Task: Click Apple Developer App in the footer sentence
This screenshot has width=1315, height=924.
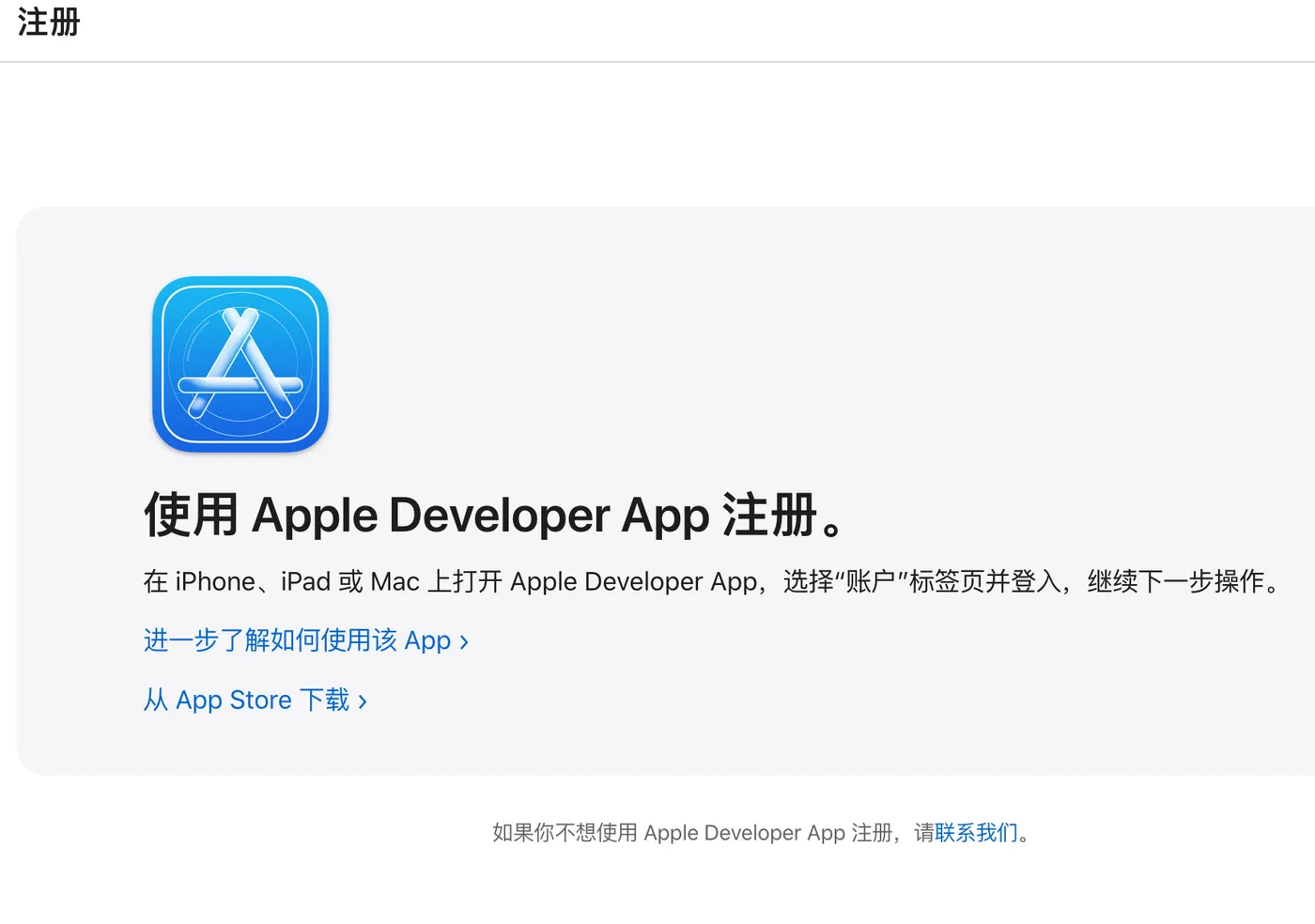Action: tap(744, 833)
